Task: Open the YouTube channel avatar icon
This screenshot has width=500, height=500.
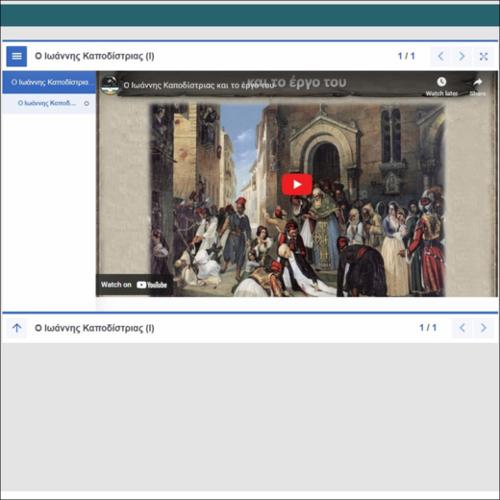Action: pos(110,85)
